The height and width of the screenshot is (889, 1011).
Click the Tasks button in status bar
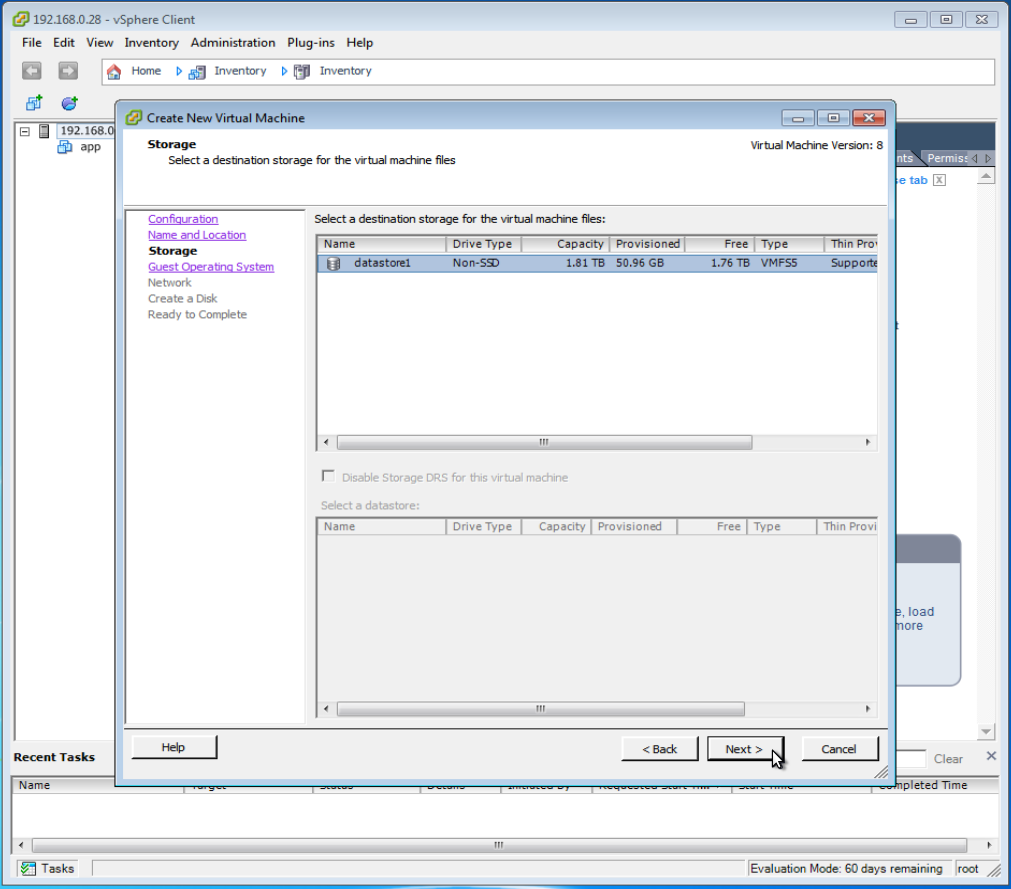click(48, 868)
